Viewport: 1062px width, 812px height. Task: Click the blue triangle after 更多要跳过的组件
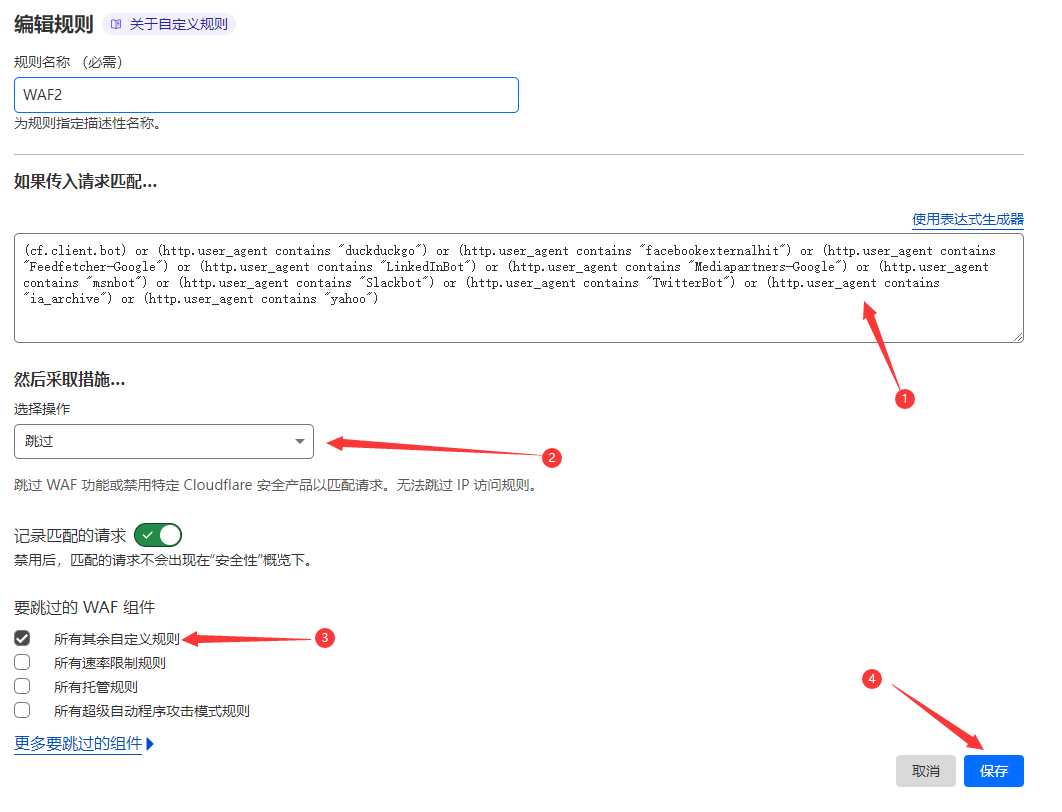(150, 744)
